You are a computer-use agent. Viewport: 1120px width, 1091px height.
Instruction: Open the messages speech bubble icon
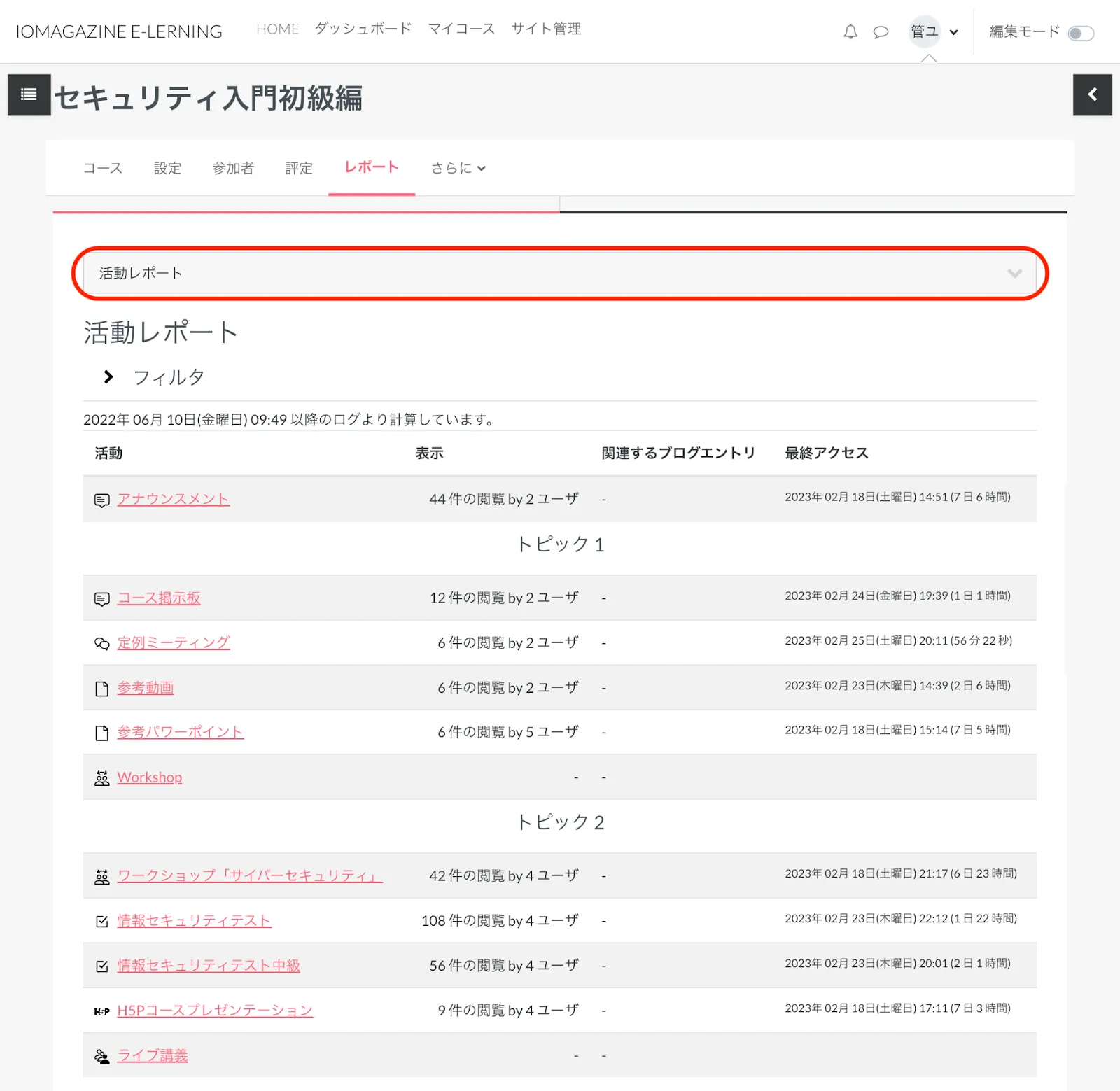(881, 32)
